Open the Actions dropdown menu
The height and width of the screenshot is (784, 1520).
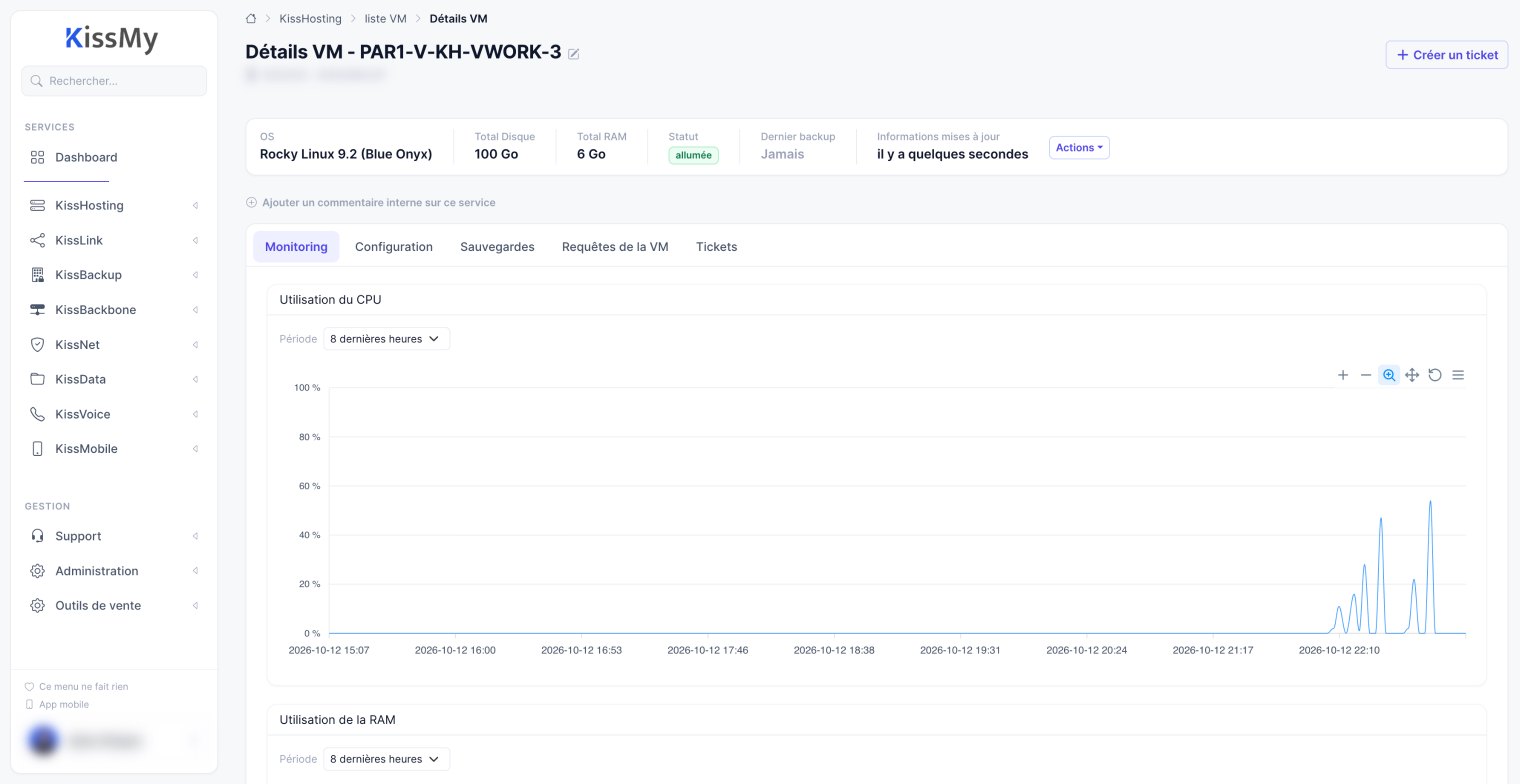click(1079, 148)
